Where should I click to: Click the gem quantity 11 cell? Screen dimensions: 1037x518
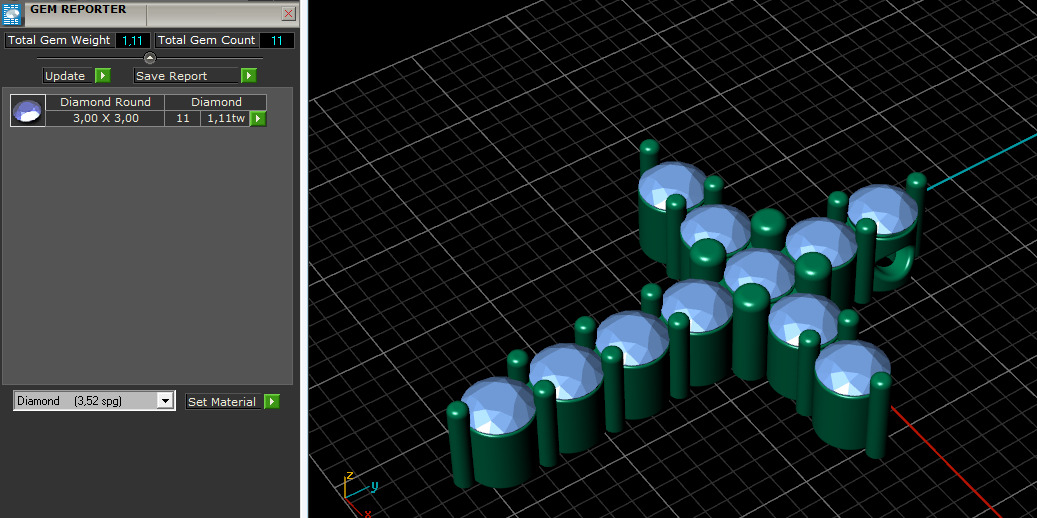pyautogui.click(x=183, y=118)
